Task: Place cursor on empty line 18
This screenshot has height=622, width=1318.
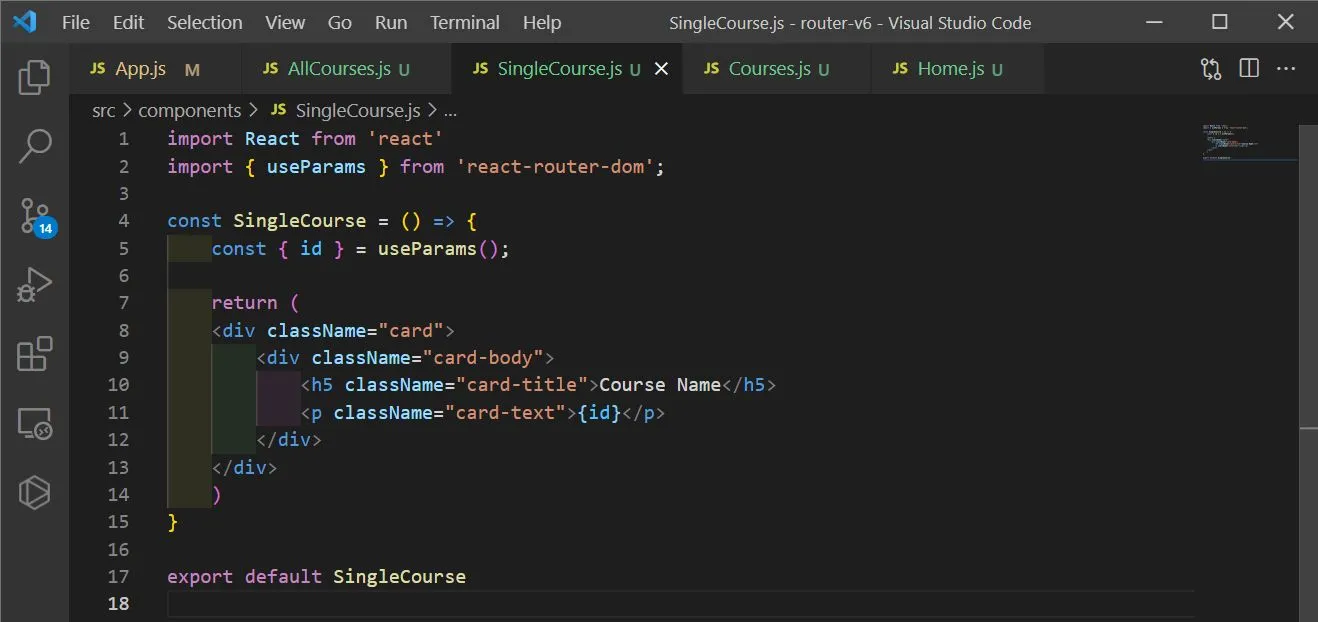Action: pos(680,604)
